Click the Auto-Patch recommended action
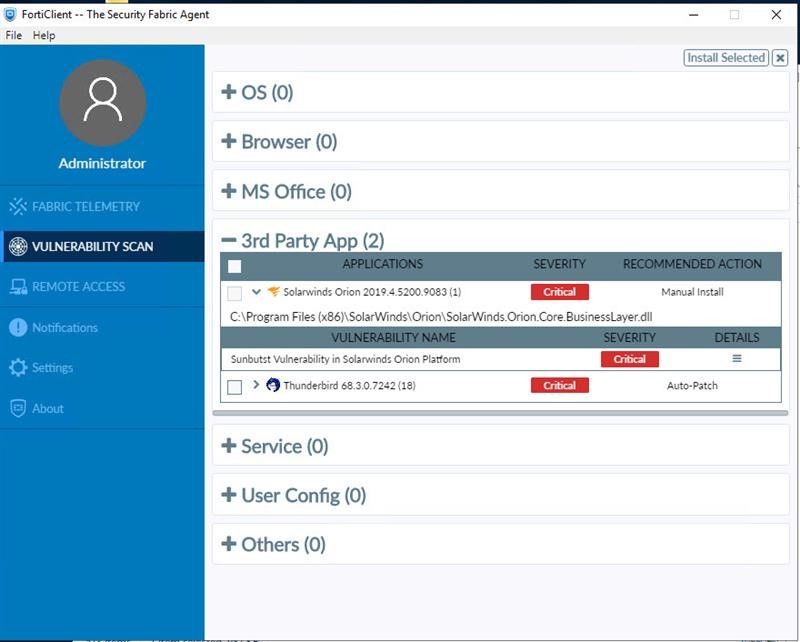The height and width of the screenshot is (642, 800). point(692,386)
